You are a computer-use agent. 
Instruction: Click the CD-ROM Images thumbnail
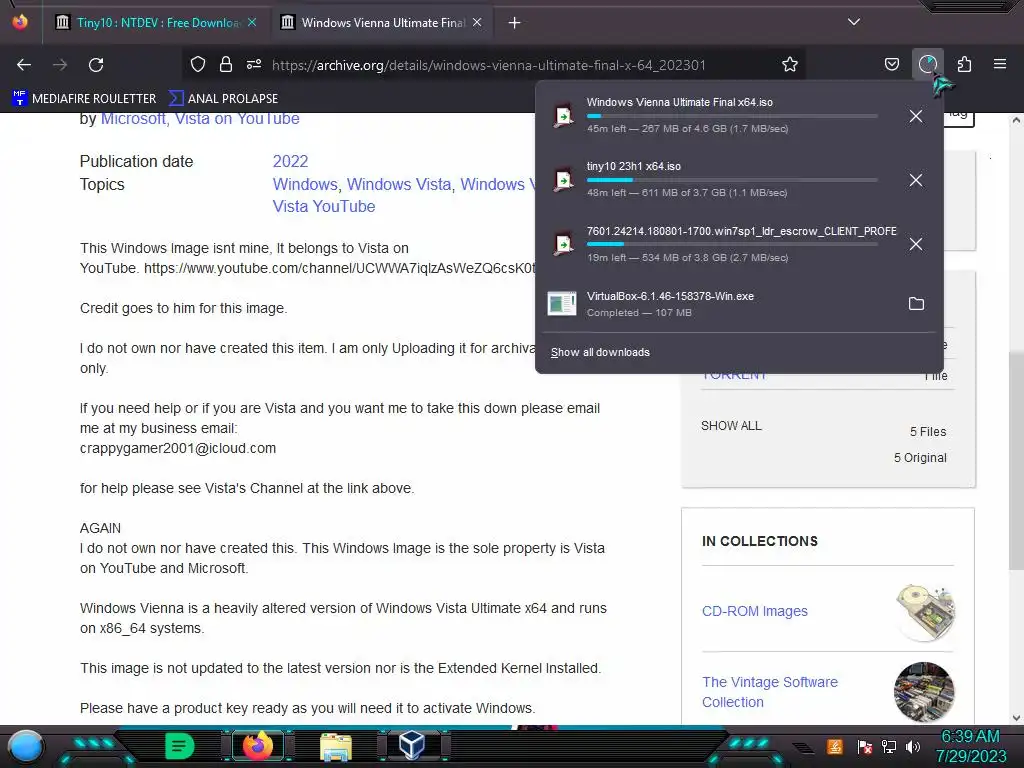(925, 612)
